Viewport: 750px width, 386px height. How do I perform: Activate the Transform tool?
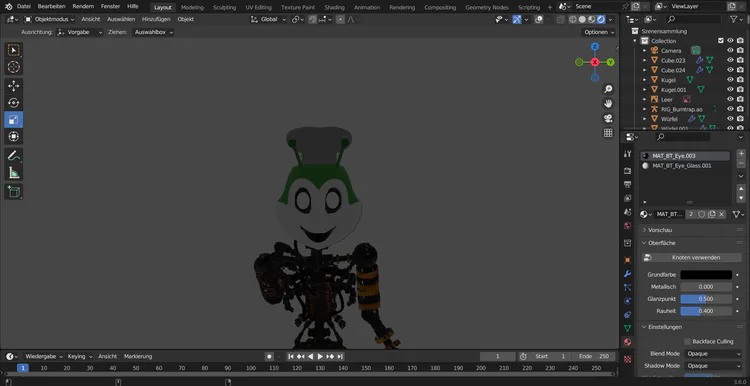pos(13,137)
